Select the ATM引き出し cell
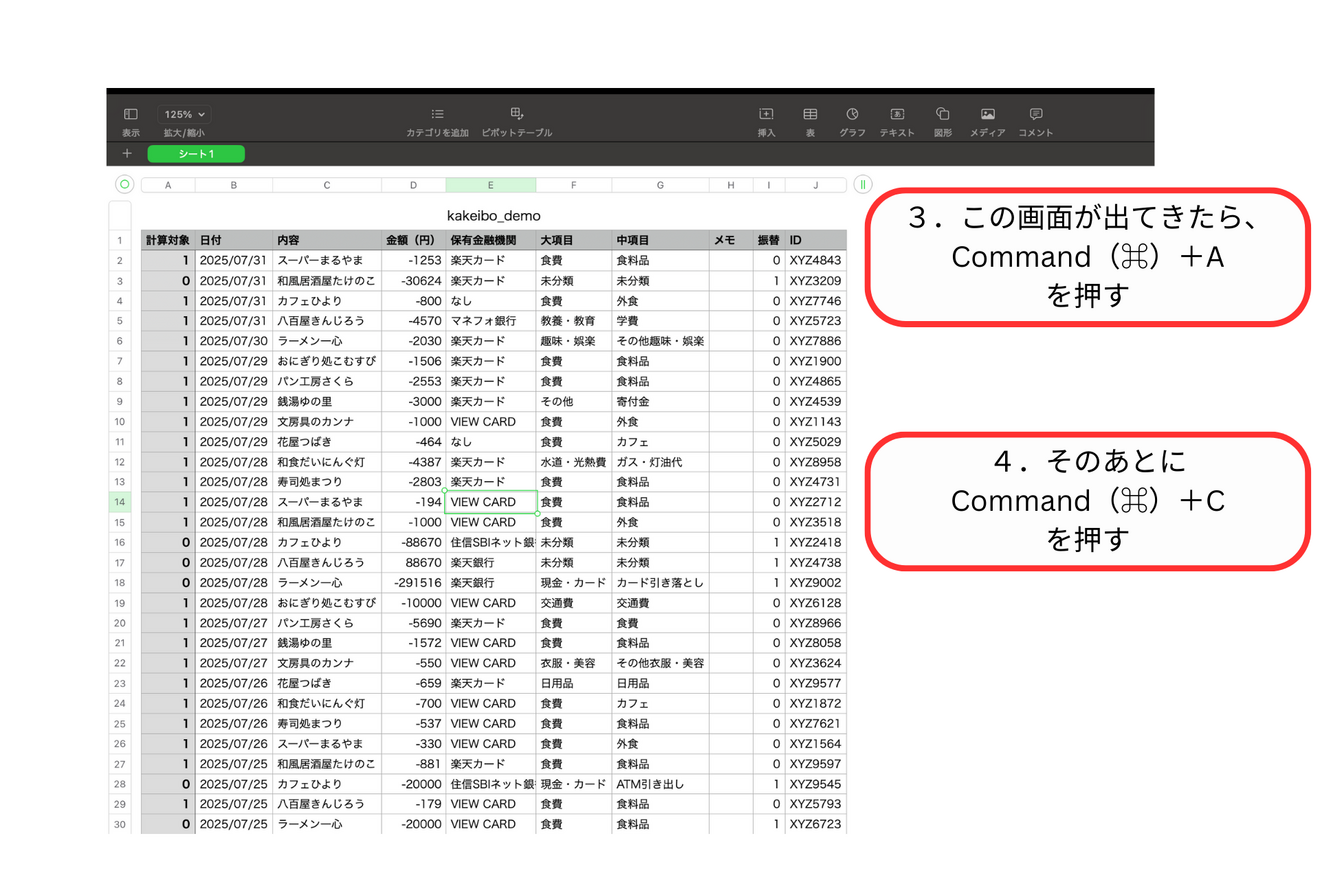Image resolution: width=1320 pixels, height=880 pixels. click(x=660, y=784)
